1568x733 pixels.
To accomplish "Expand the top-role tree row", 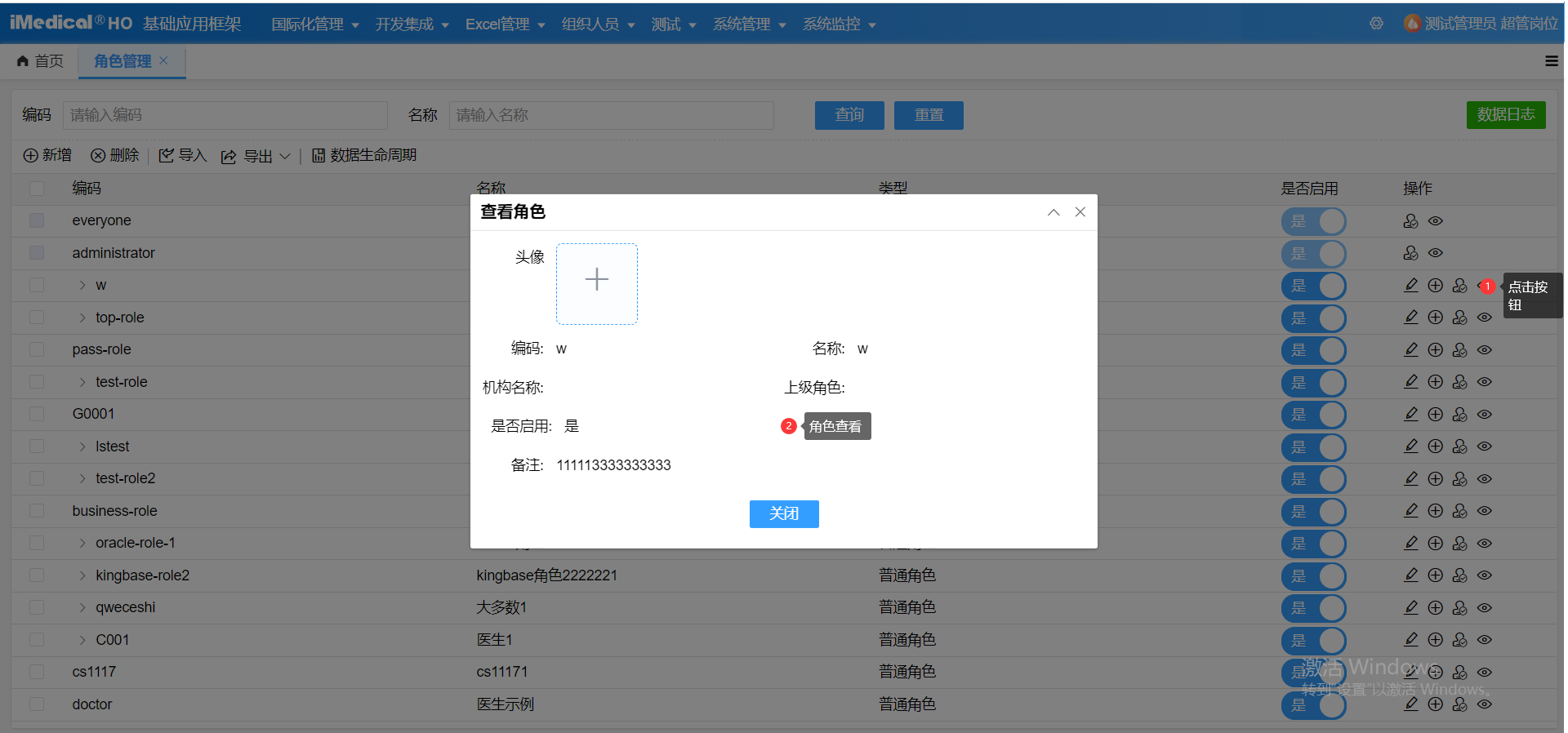I will tap(82, 318).
